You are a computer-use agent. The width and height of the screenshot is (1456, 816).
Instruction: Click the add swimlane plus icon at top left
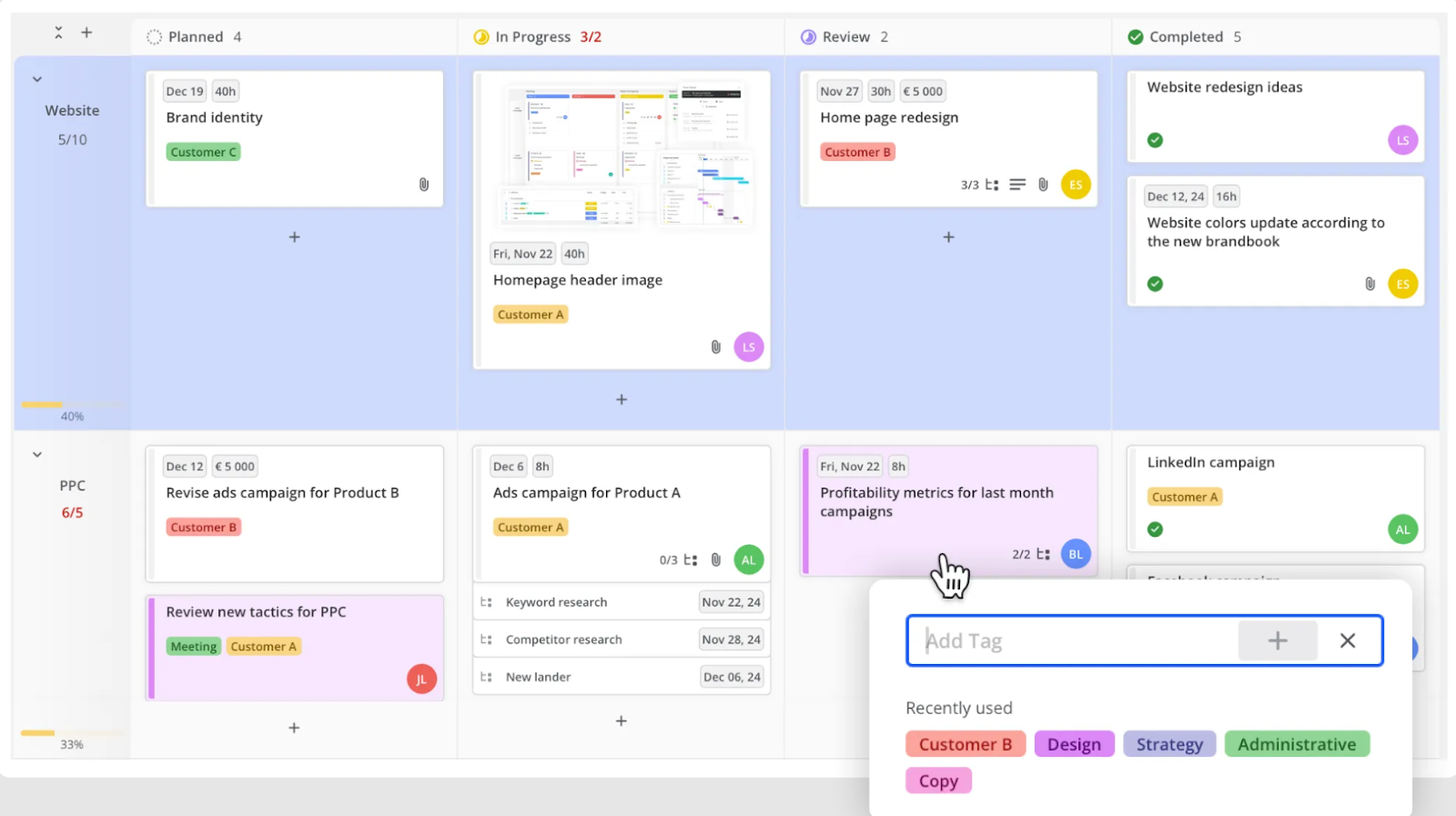click(x=86, y=33)
